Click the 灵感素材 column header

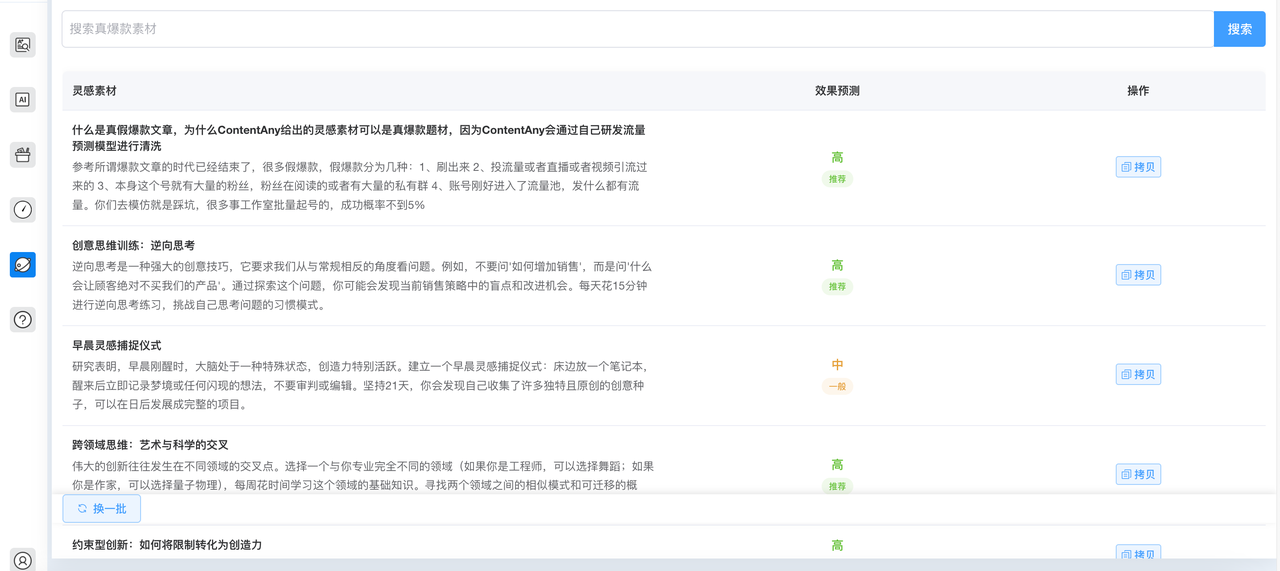point(94,91)
